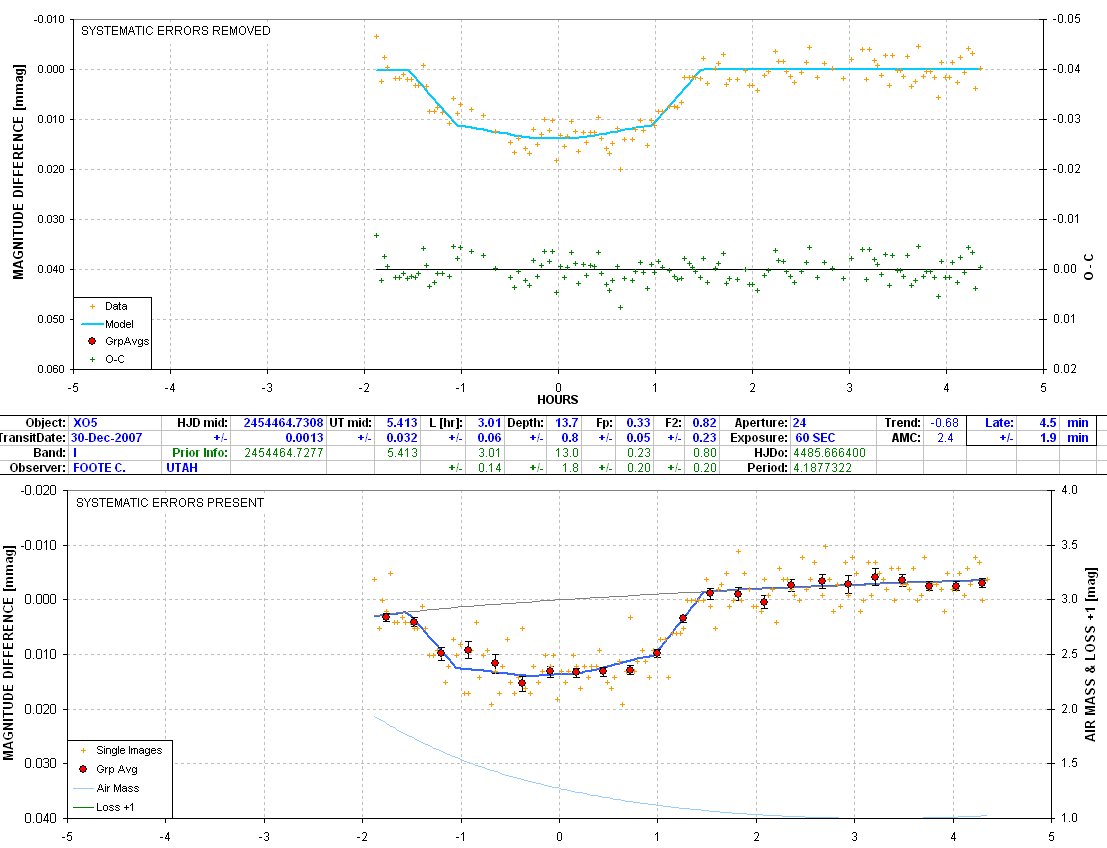Select the exposure value 60 SEC

(815, 438)
